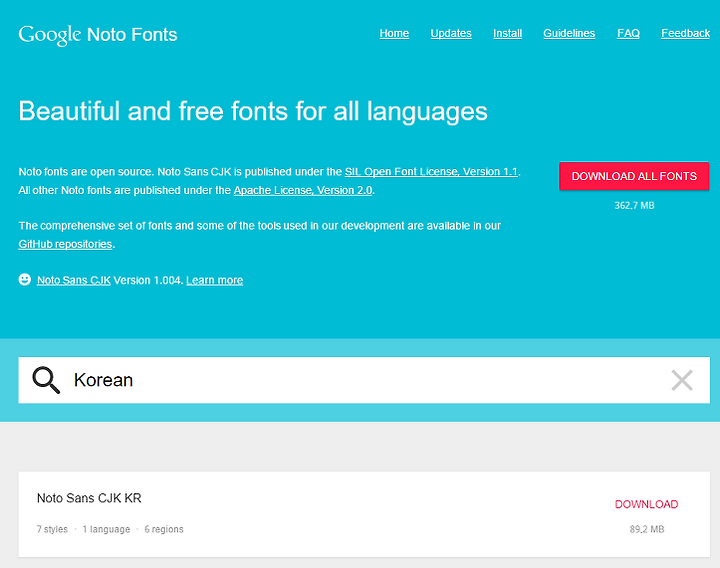Screen dimensions: 720x568
Task: Click the Beautiful and free fonts heading
Action: coord(253,112)
